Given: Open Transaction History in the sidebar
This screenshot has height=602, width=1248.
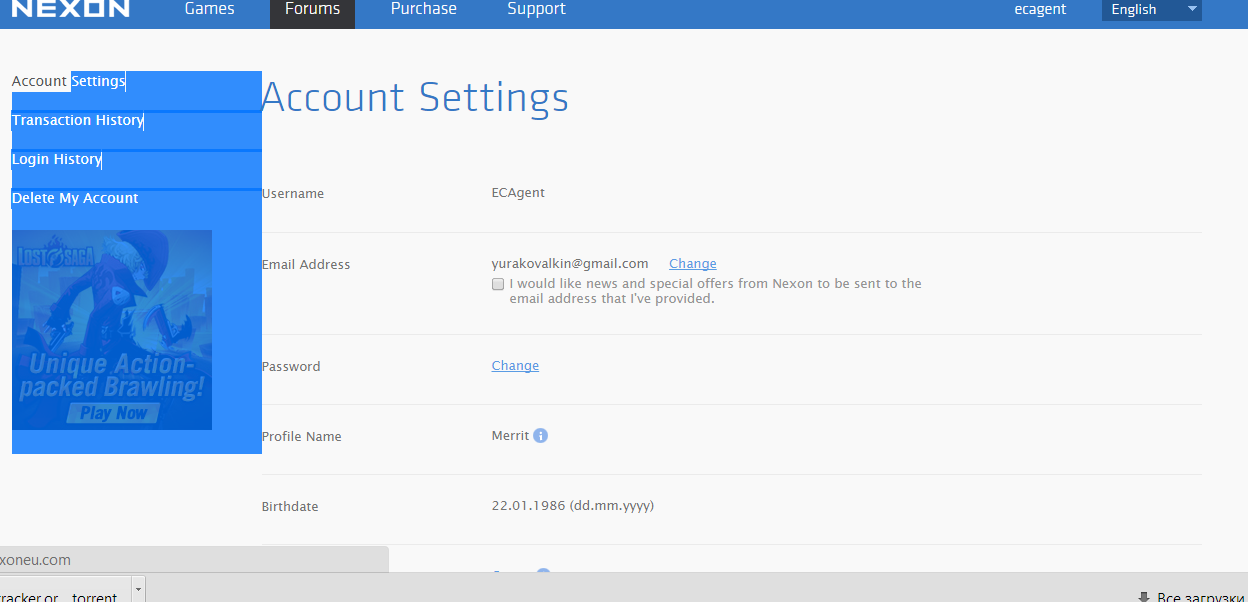Looking at the screenshot, I should pyautogui.click(x=78, y=120).
